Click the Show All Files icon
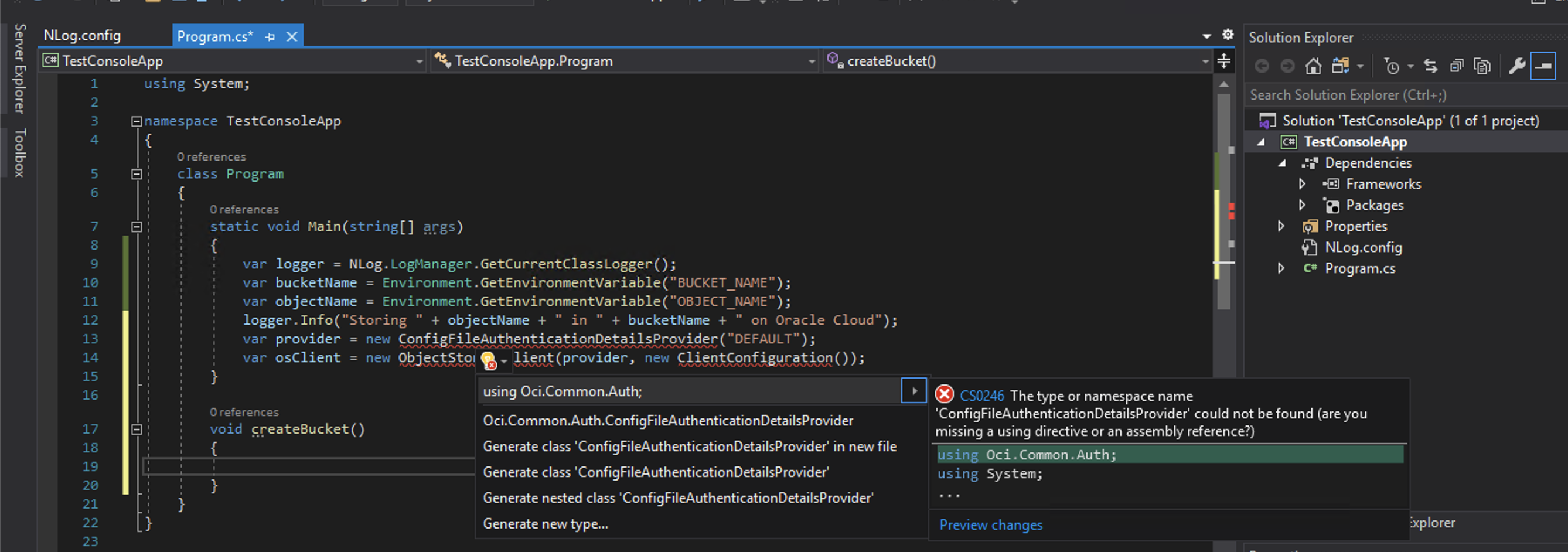The image size is (1568, 552). pyautogui.click(x=1482, y=66)
